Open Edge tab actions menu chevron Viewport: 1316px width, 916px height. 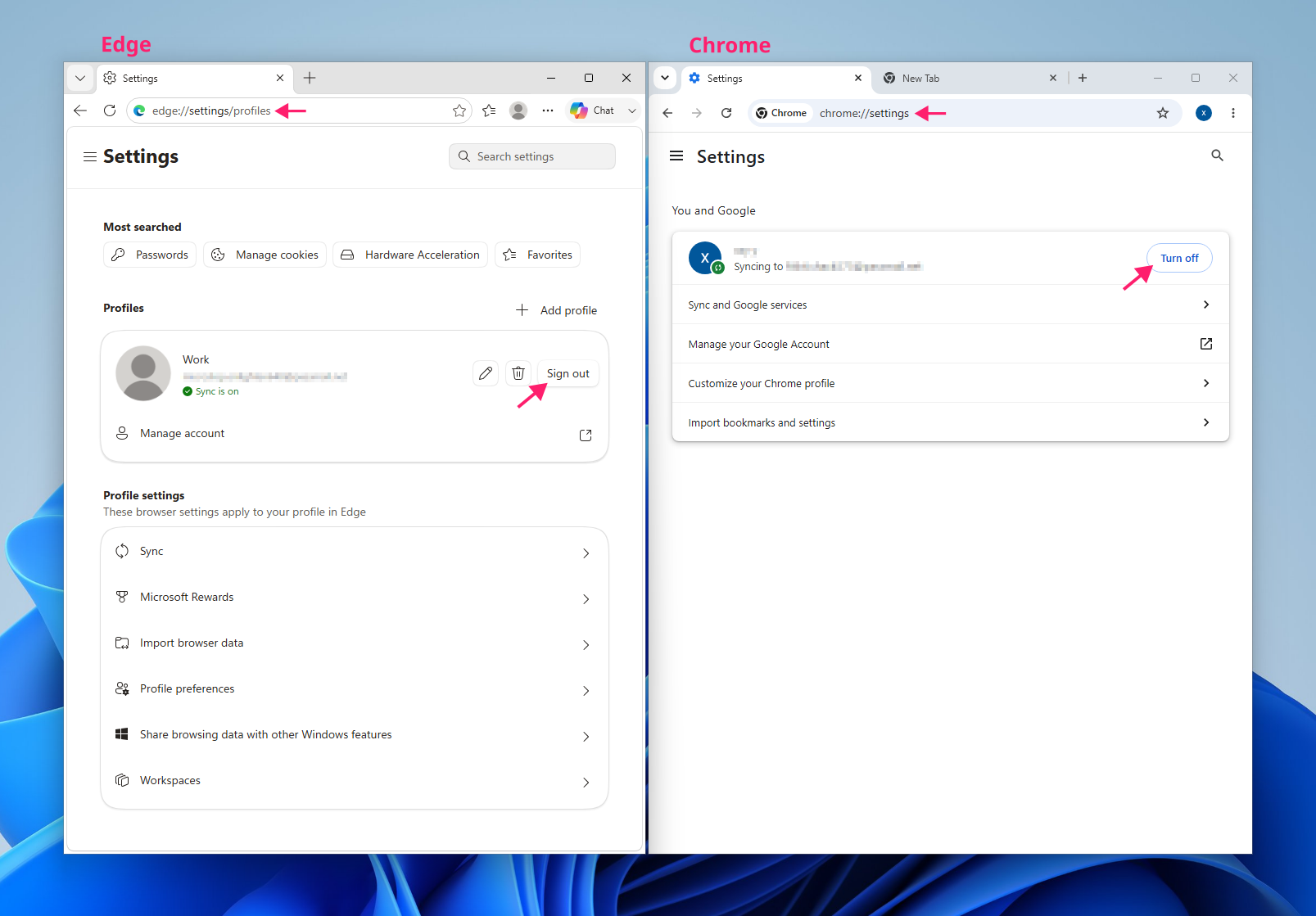[x=80, y=79]
